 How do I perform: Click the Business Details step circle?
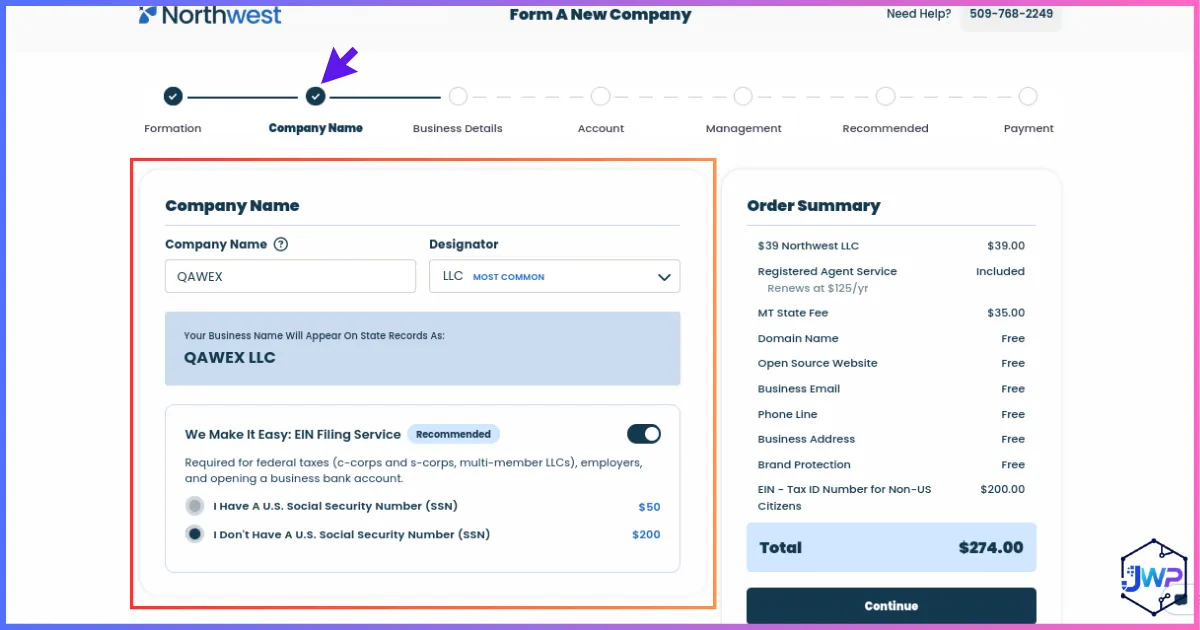point(458,96)
